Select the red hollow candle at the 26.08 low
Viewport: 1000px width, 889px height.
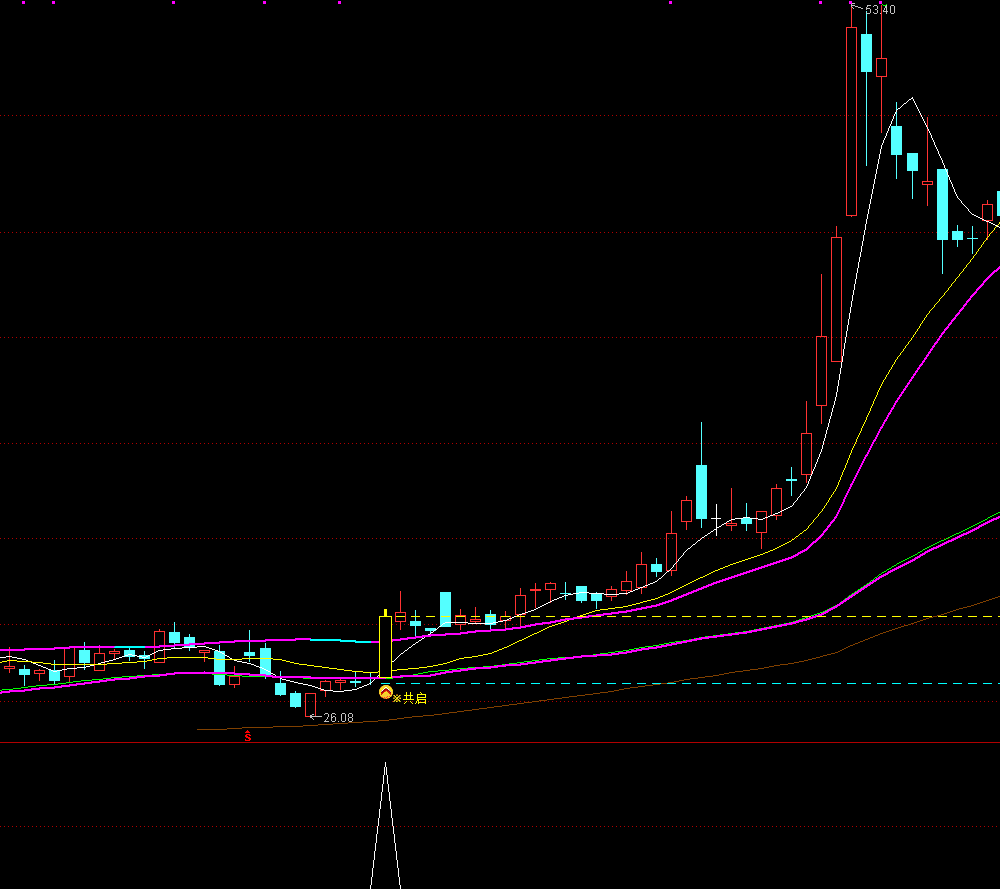(310, 705)
